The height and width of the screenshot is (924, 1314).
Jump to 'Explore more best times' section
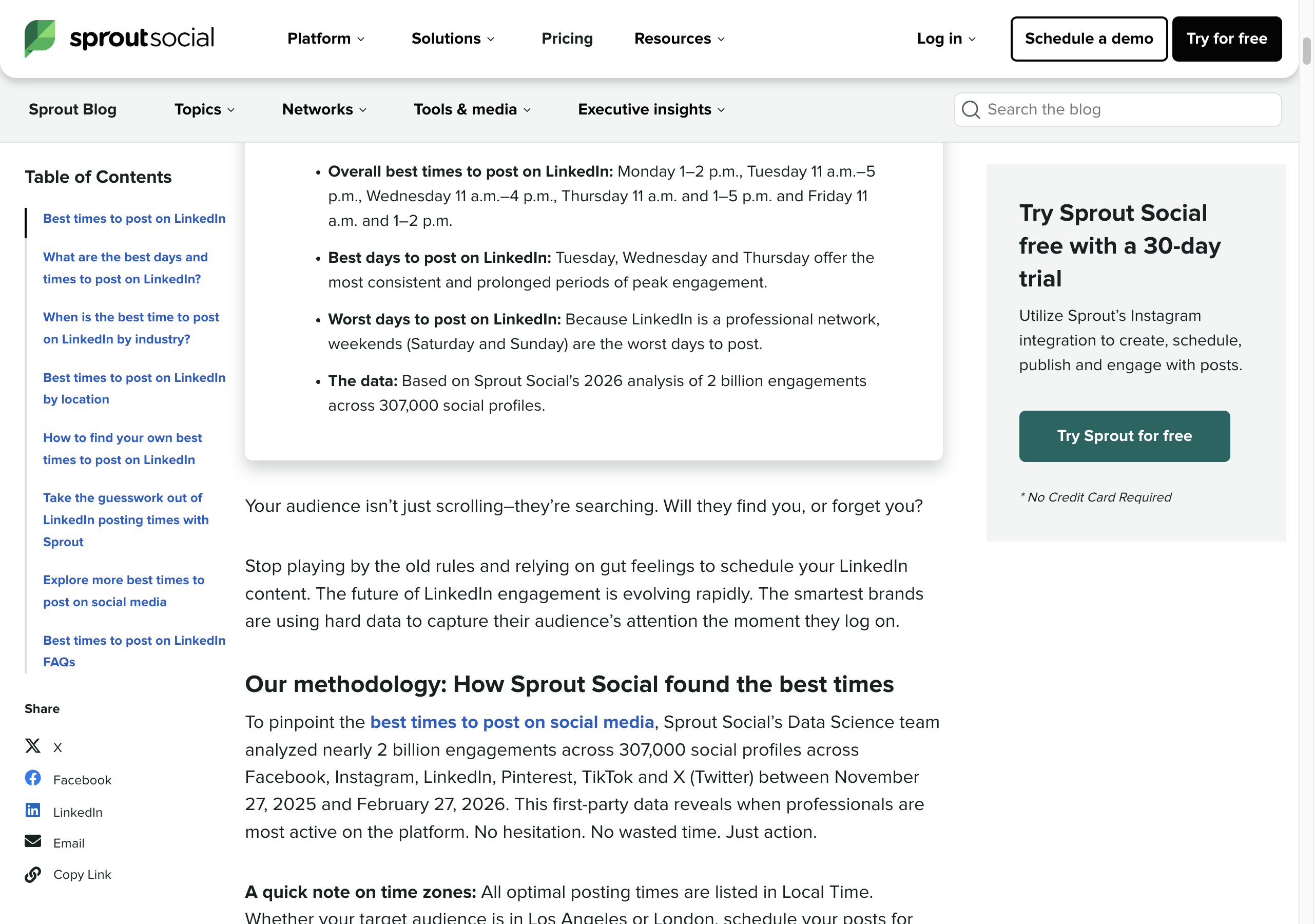(x=124, y=591)
